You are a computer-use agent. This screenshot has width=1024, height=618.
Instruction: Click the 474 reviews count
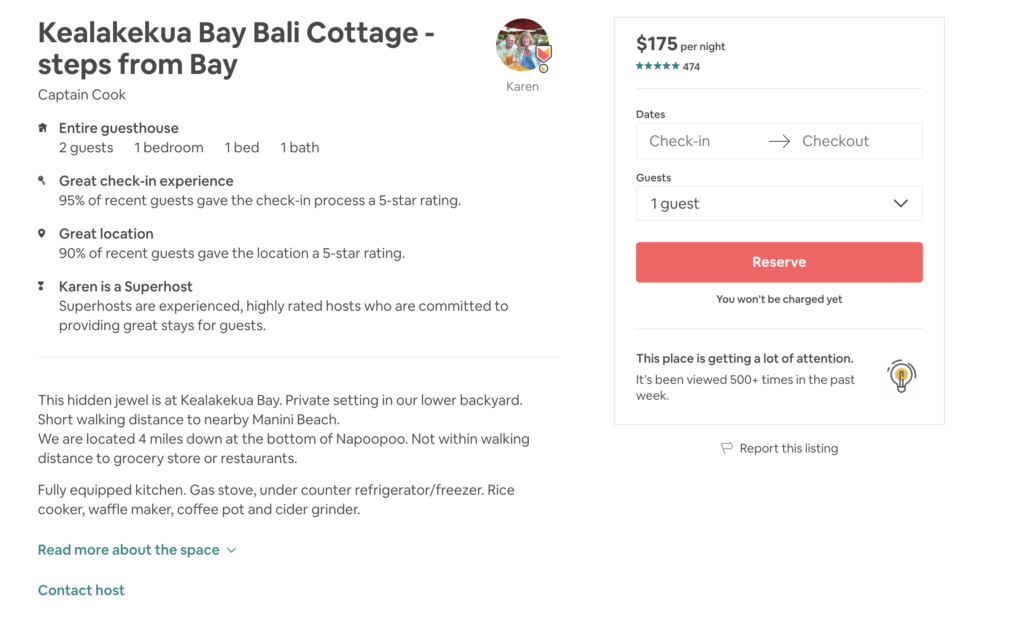coord(692,67)
